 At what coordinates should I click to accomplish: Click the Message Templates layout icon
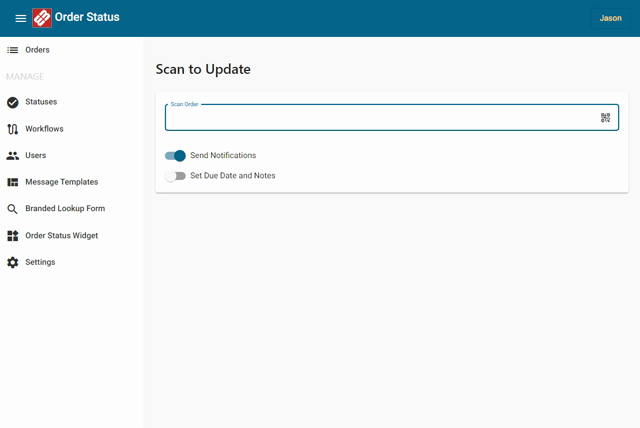(13, 182)
